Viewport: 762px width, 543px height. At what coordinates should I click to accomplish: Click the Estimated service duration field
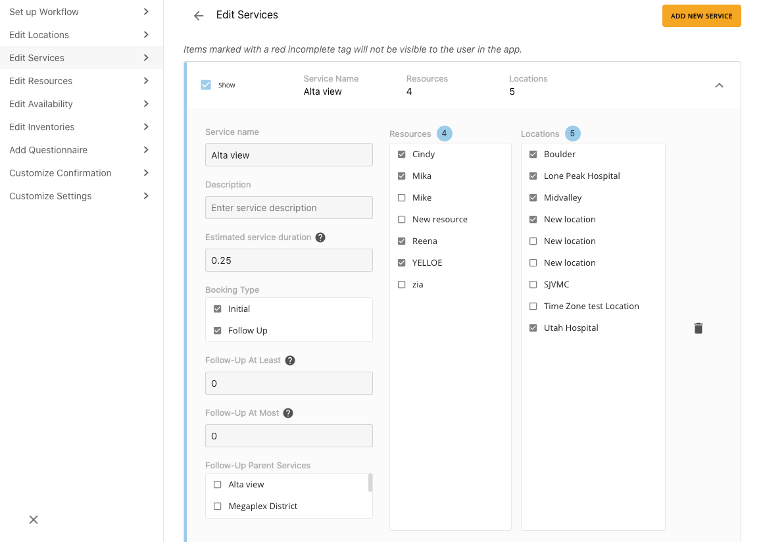289,261
